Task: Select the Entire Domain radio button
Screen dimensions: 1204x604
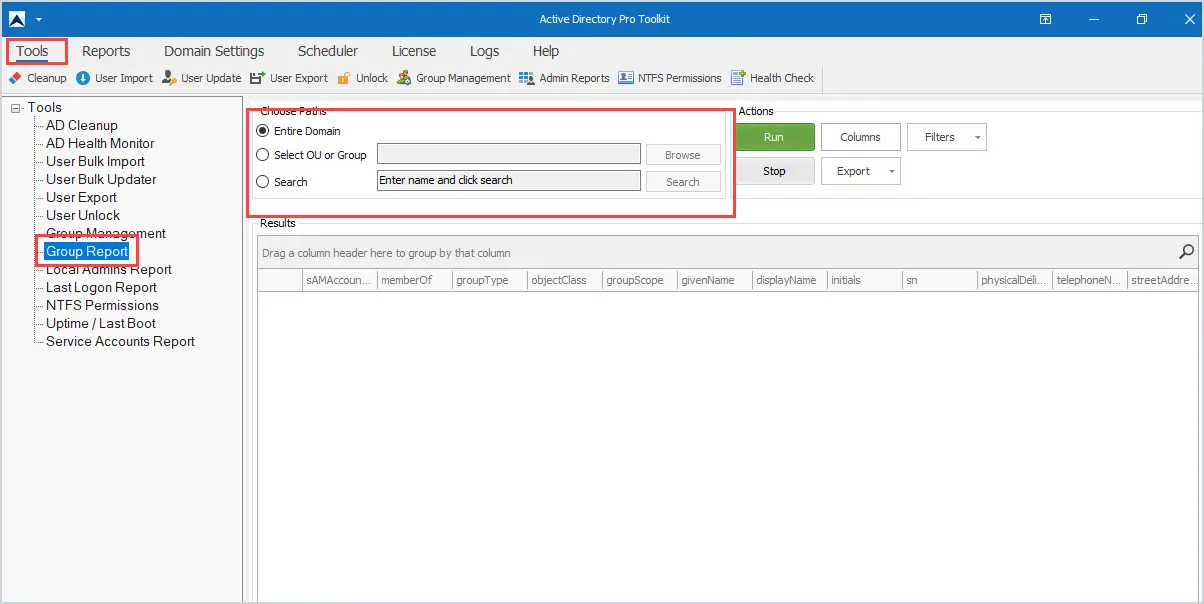Action: pos(263,131)
